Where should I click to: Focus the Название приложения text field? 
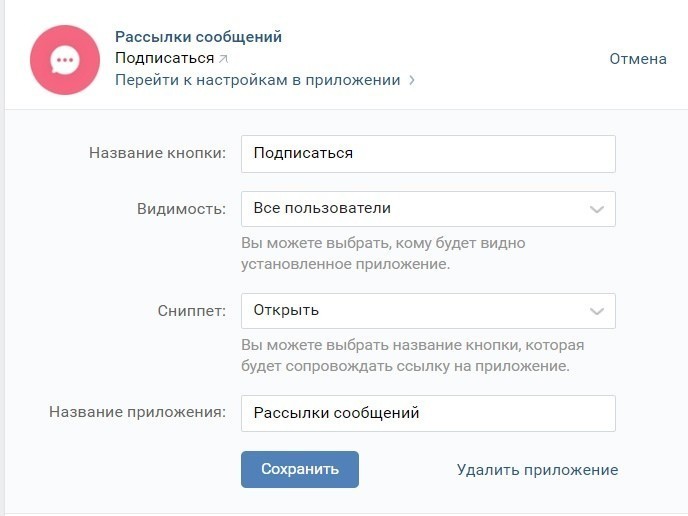pos(428,414)
